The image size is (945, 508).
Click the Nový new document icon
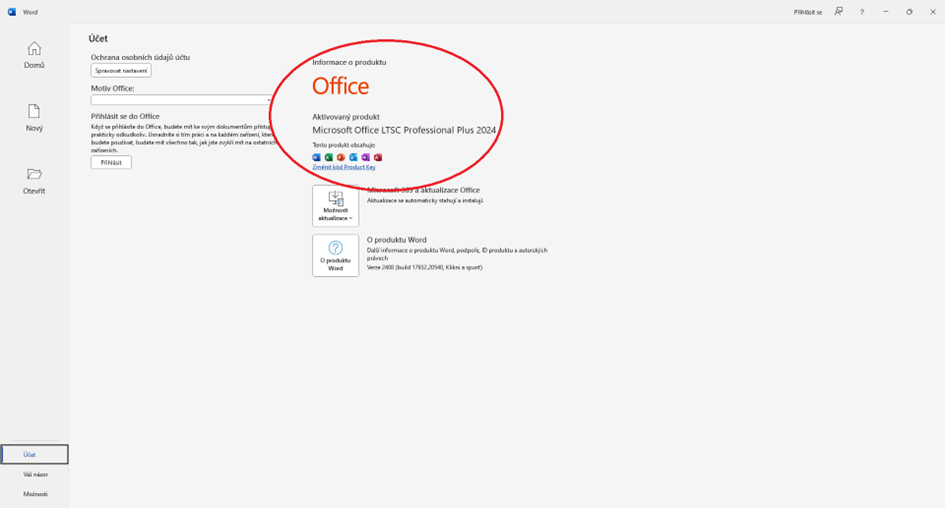pos(34,117)
